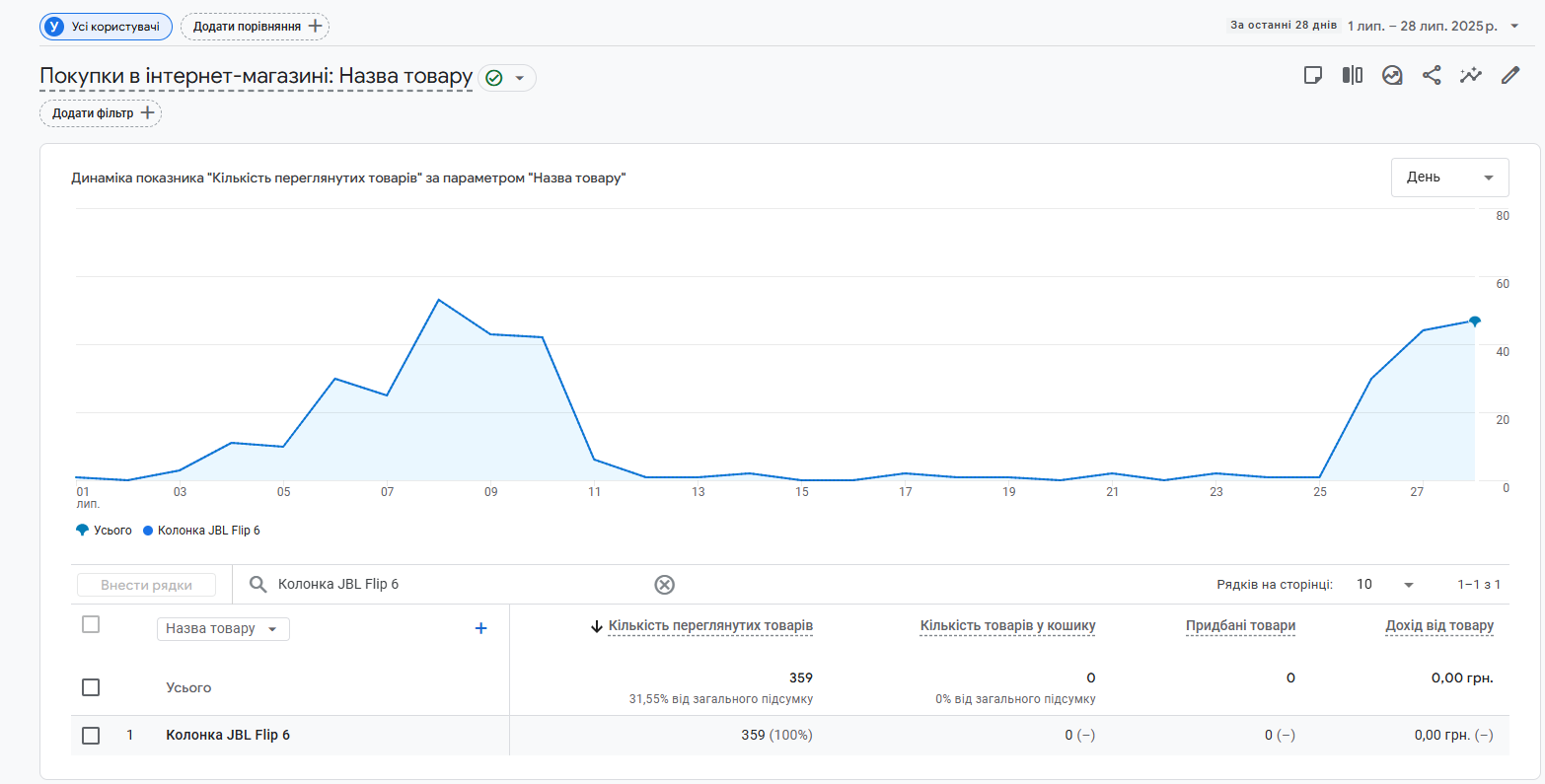Click the plus icon in Додати порівняння

[316, 27]
